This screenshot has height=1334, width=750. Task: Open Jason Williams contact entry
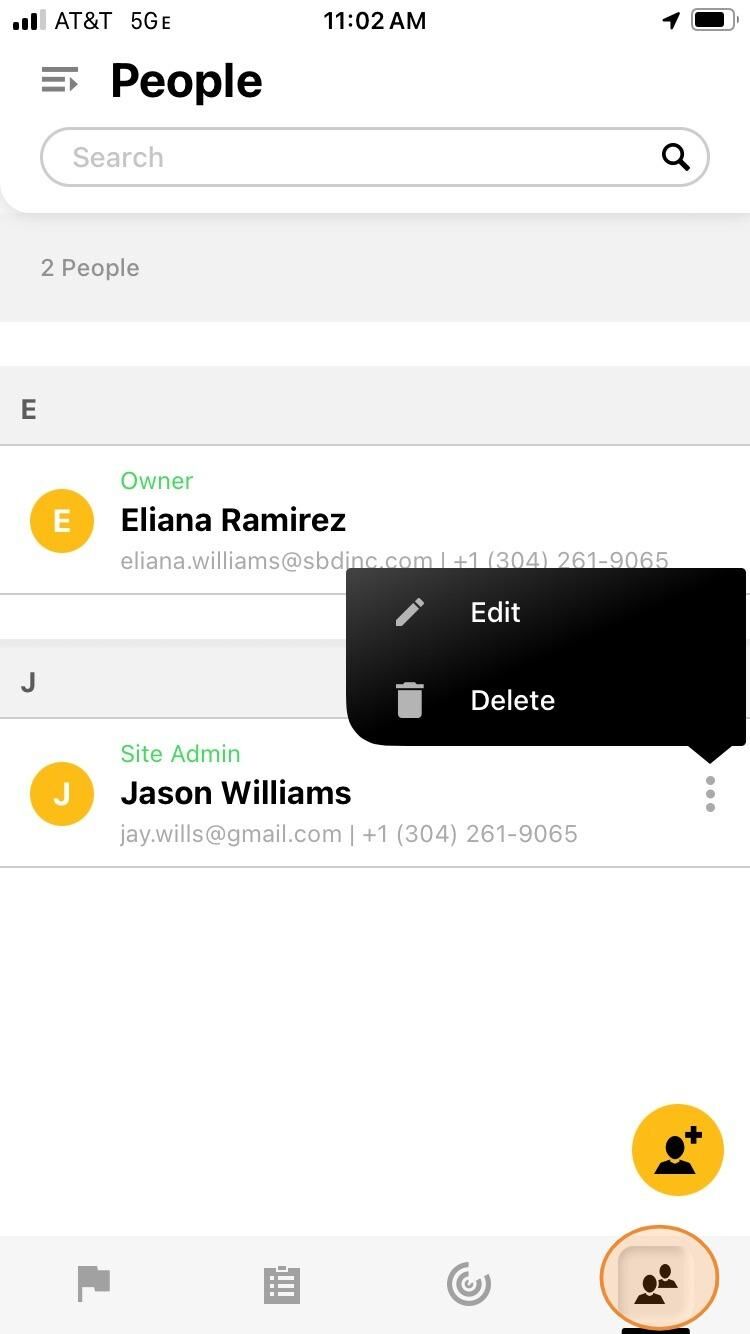tap(375, 793)
